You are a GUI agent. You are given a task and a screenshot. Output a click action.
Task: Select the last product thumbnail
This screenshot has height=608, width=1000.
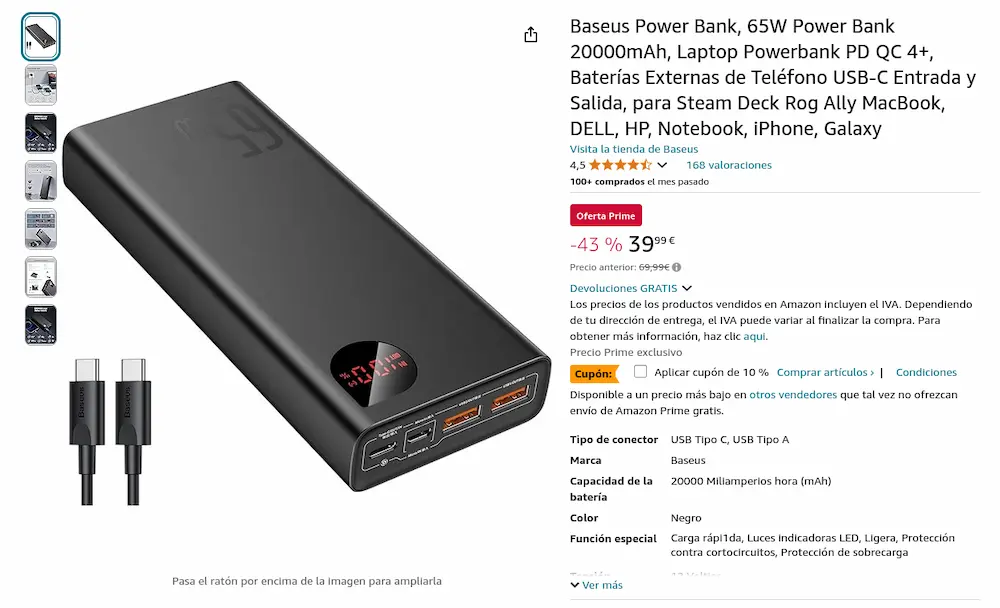pos(41,325)
